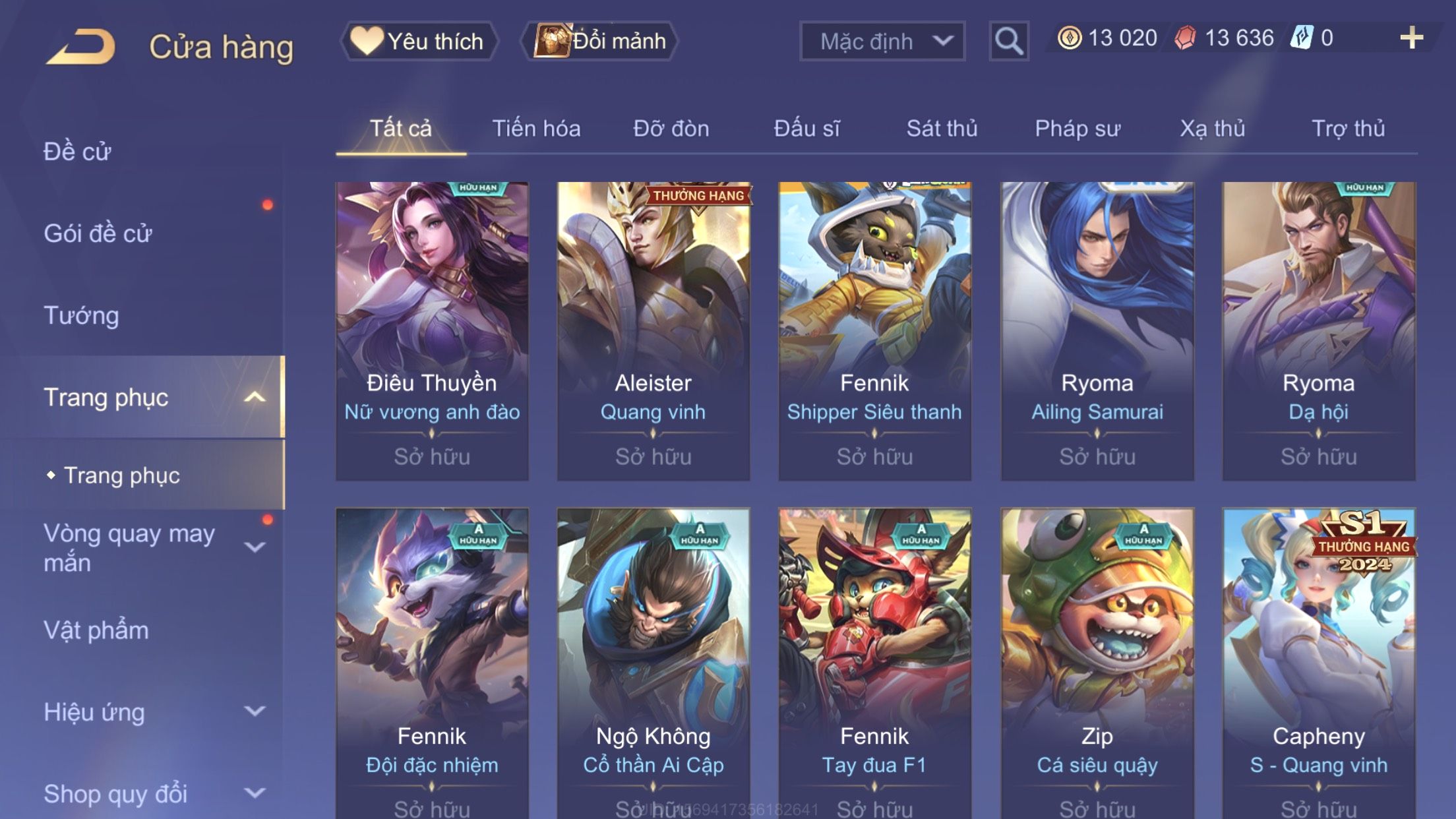Image resolution: width=1456 pixels, height=819 pixels.
Task: Open the search magnifier icon
Action: (x=1009, y=41)
